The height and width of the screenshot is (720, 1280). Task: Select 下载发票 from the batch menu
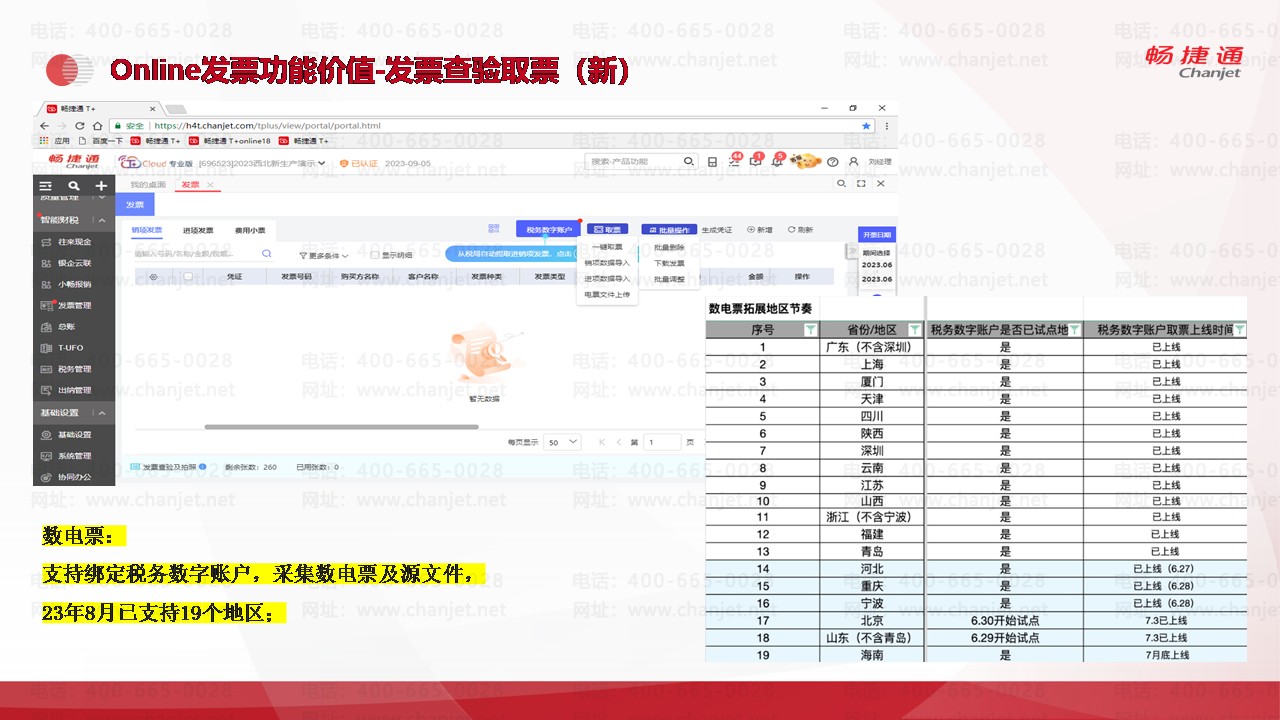(x=669, y=263)
